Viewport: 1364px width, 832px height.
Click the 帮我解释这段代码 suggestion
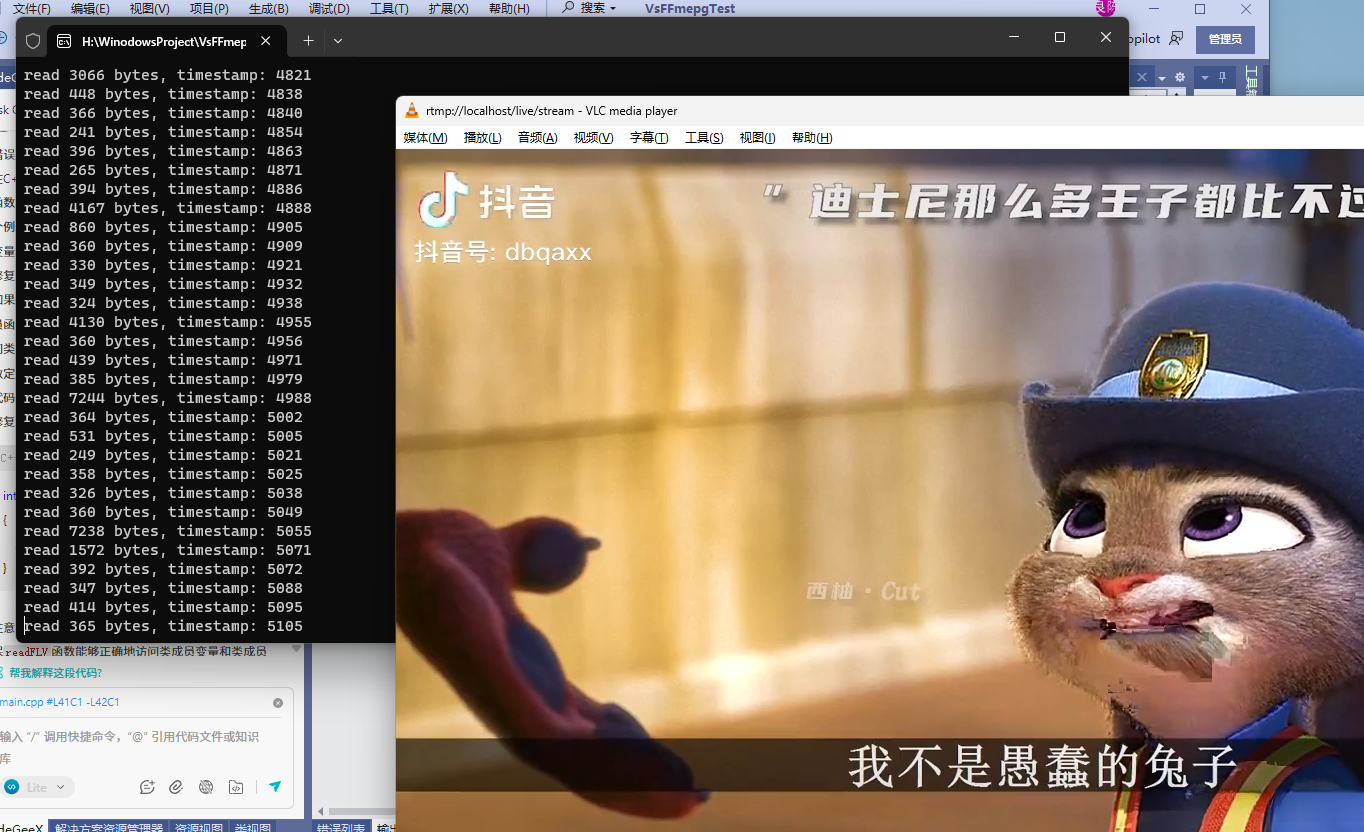[55, 673]
